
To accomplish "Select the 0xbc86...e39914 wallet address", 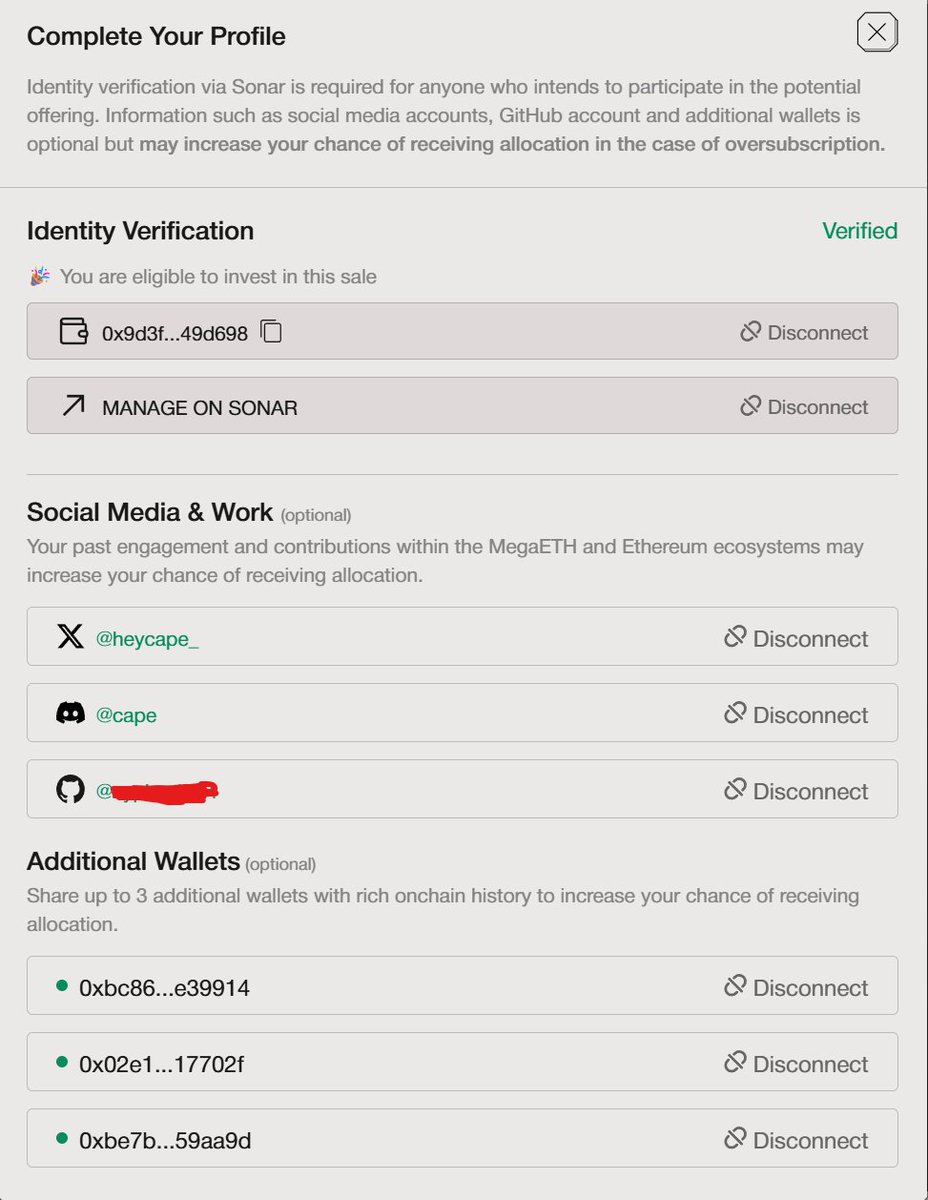I will (164, 988).
